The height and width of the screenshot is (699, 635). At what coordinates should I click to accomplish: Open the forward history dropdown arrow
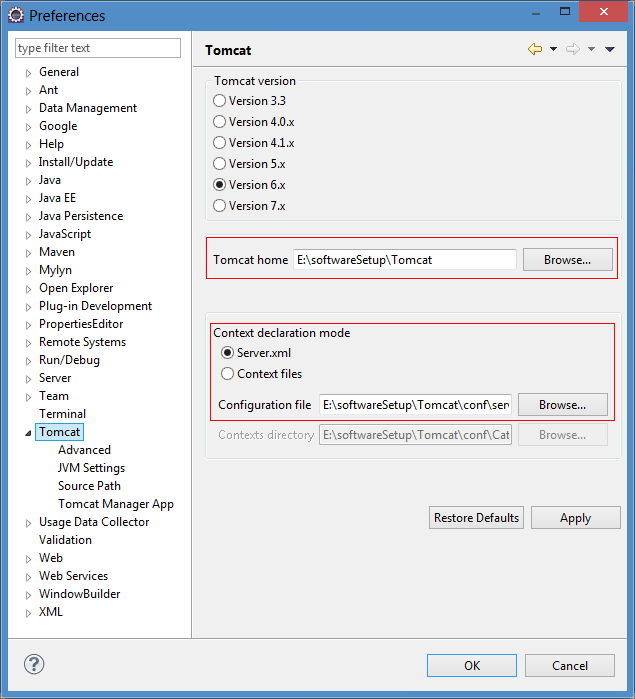(591, 49)
